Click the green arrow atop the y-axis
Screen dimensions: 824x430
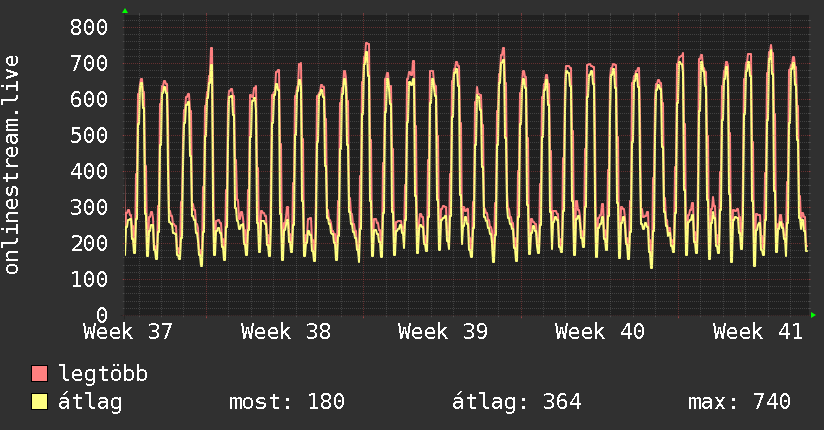click(125, 11)
